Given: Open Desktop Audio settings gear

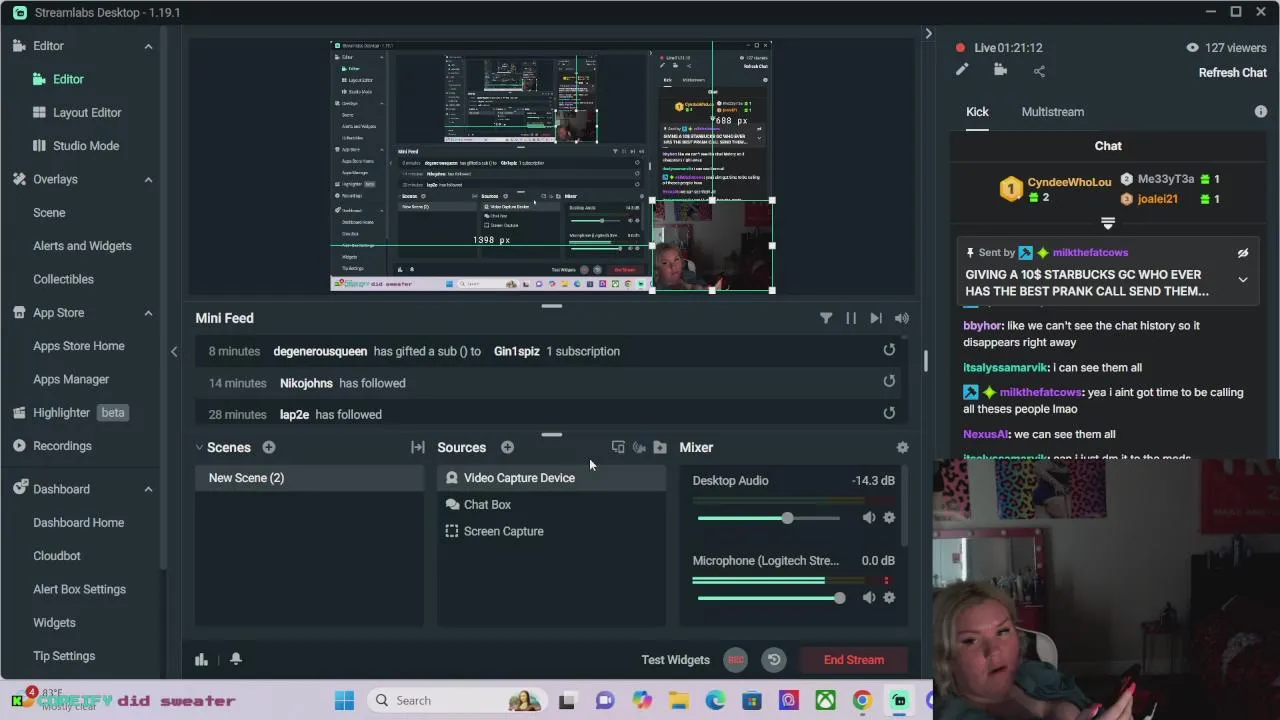Looking at the screenshot, I should point(889,517).
